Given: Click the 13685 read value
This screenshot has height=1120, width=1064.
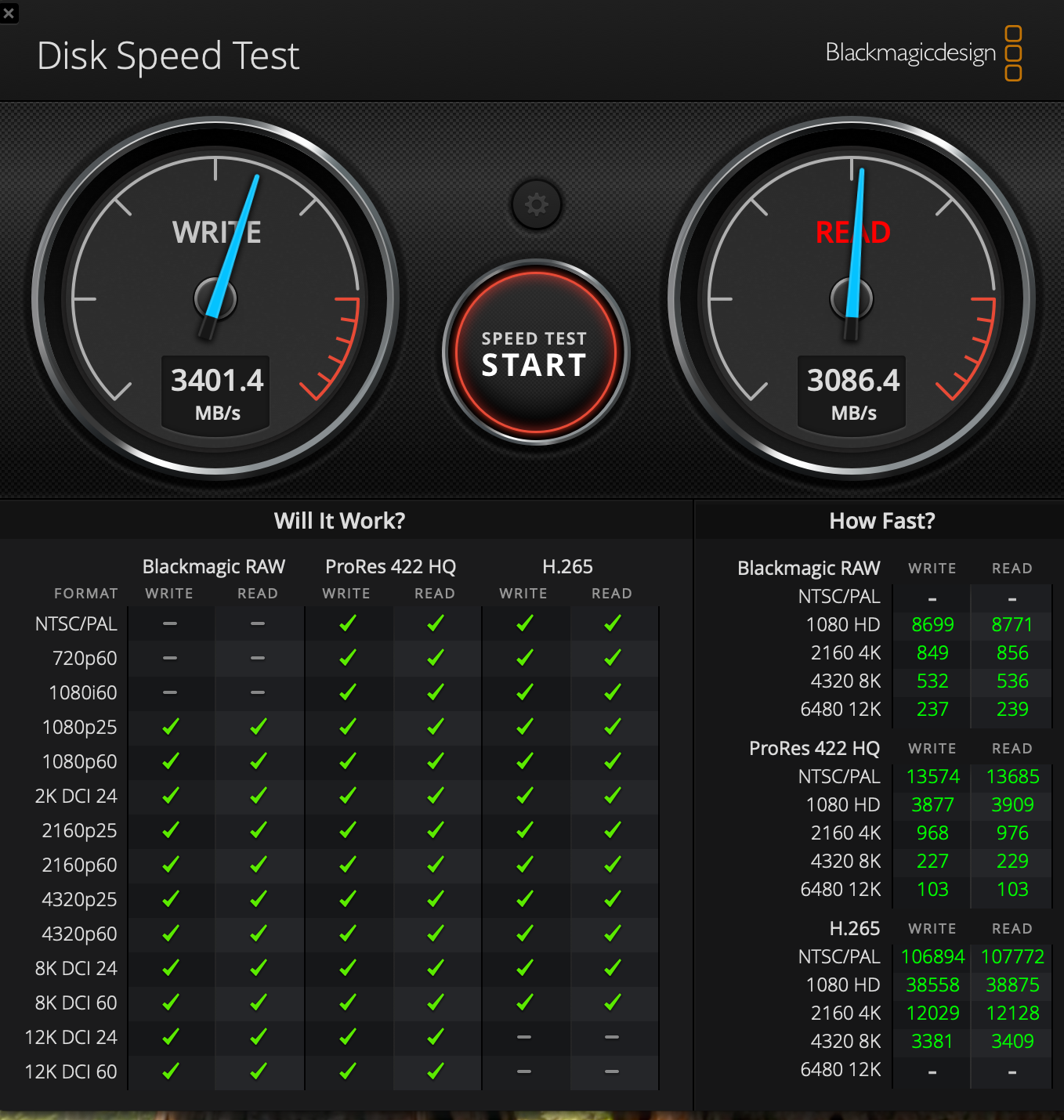Looking at the screenshot, I should pyautogui.click(x=1012, y=777).
